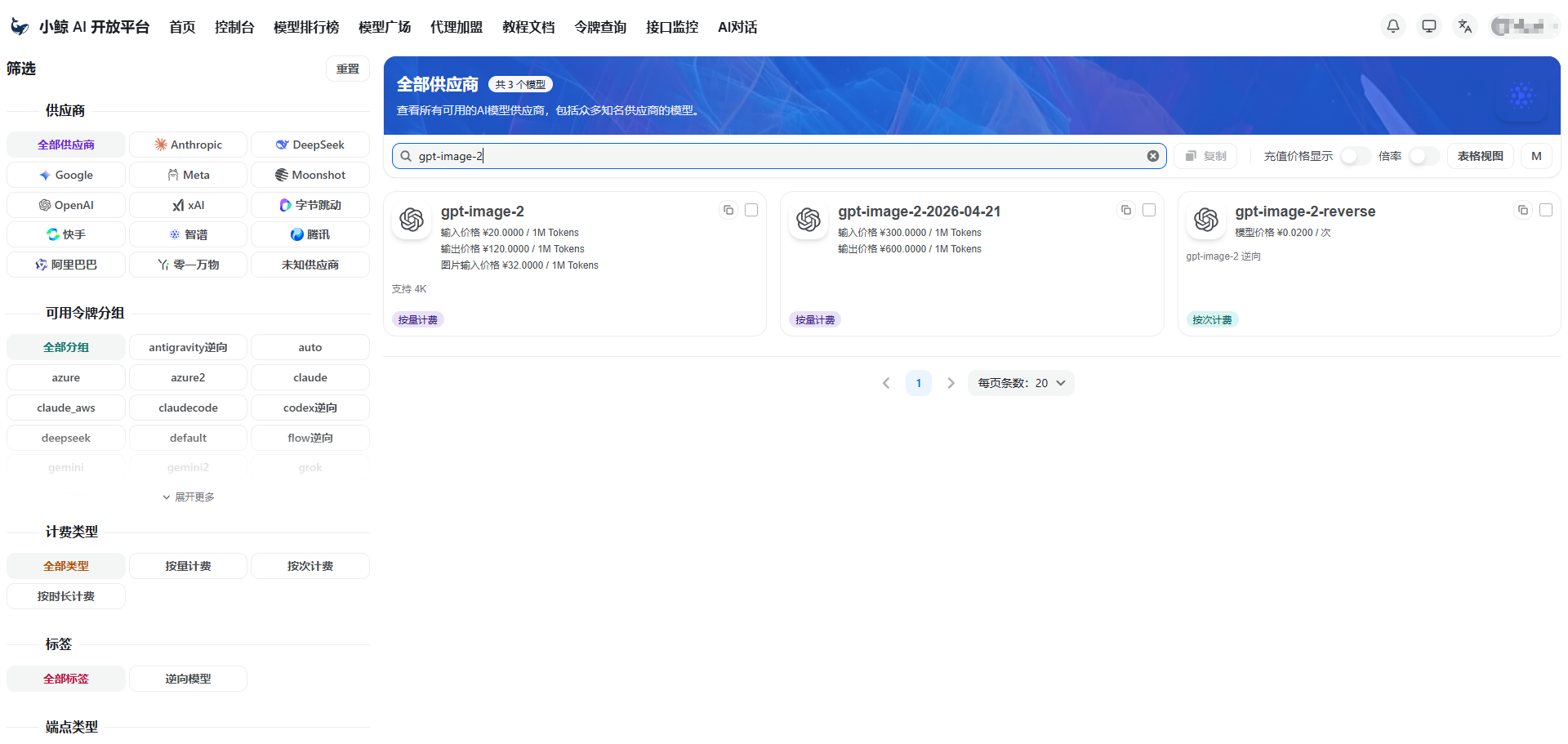The height and width of the screenshot is (744, 1568).
Task: Toggle 充值价格显示 switch
Action: pos(1355,156)
